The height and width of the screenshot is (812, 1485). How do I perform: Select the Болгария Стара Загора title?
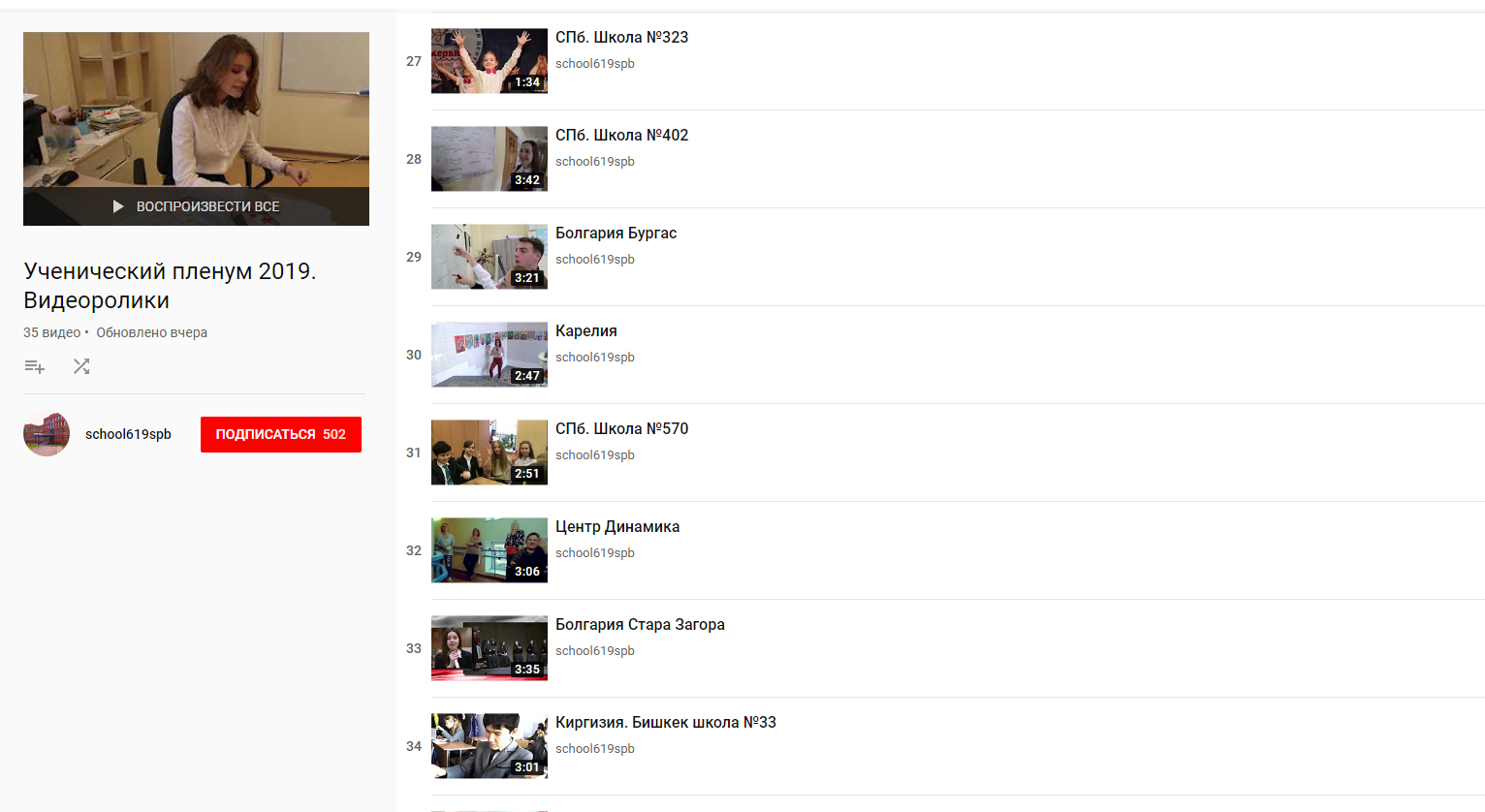tap(640, 624)
